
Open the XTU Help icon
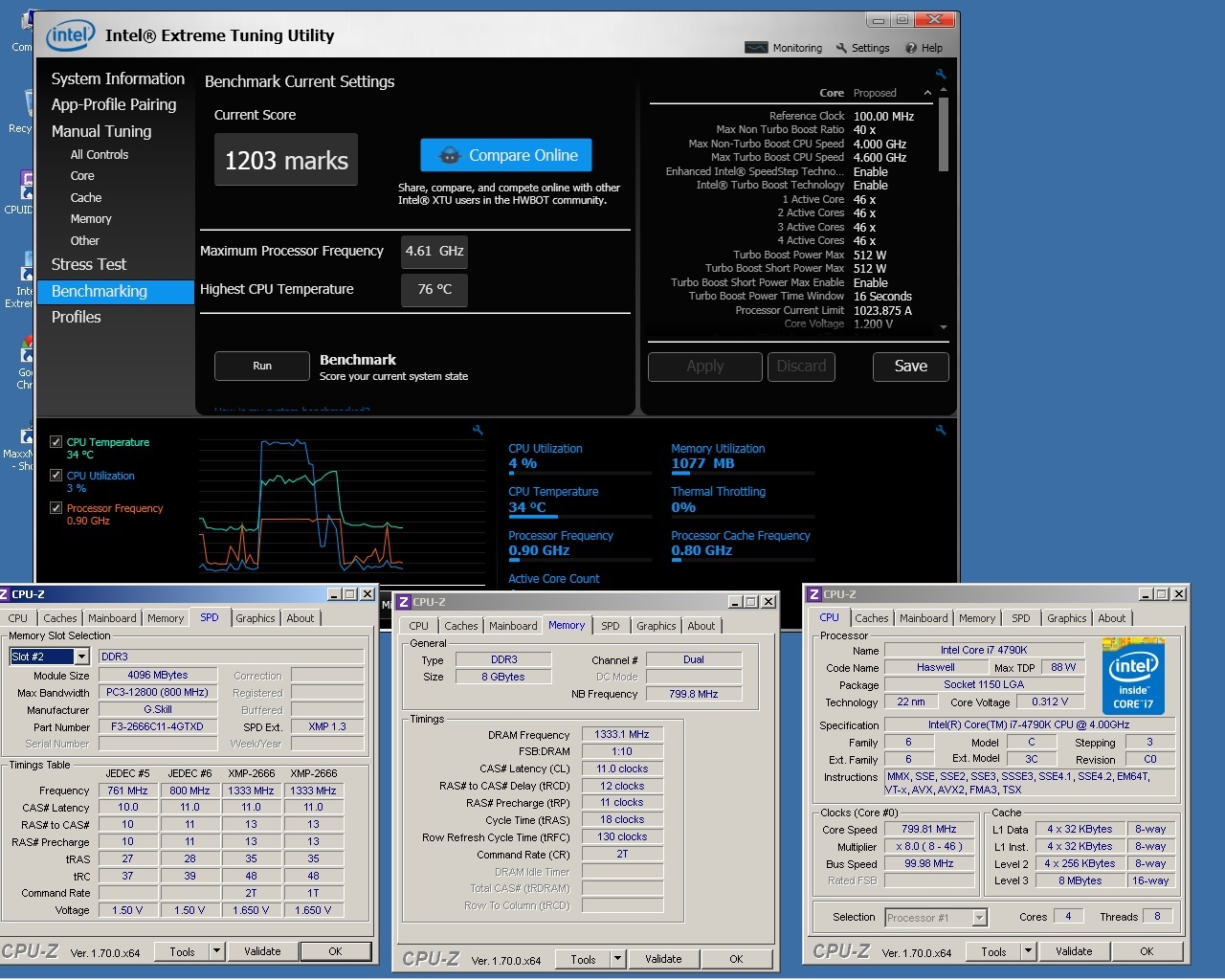(911, 48)
